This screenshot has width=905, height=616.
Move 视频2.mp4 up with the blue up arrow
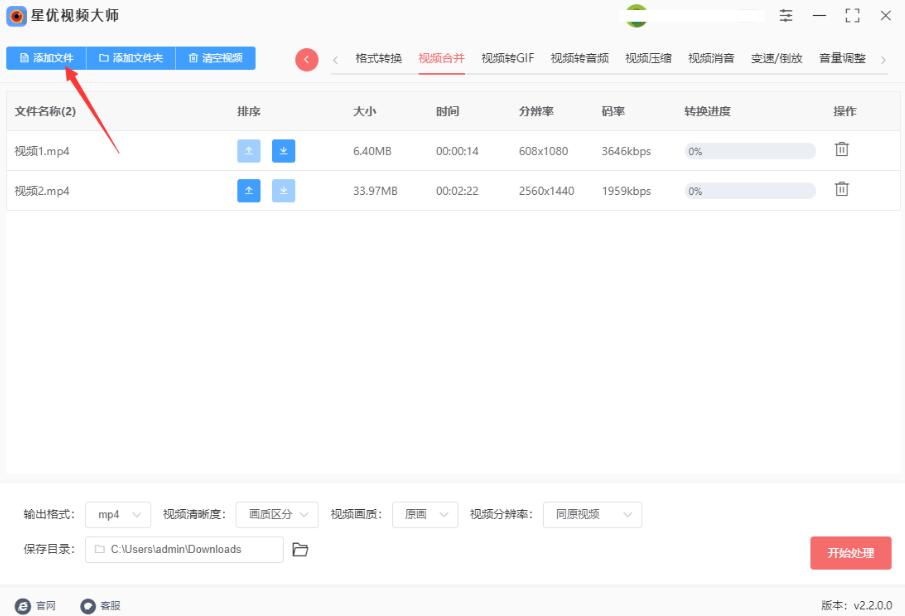coord(248,189)
